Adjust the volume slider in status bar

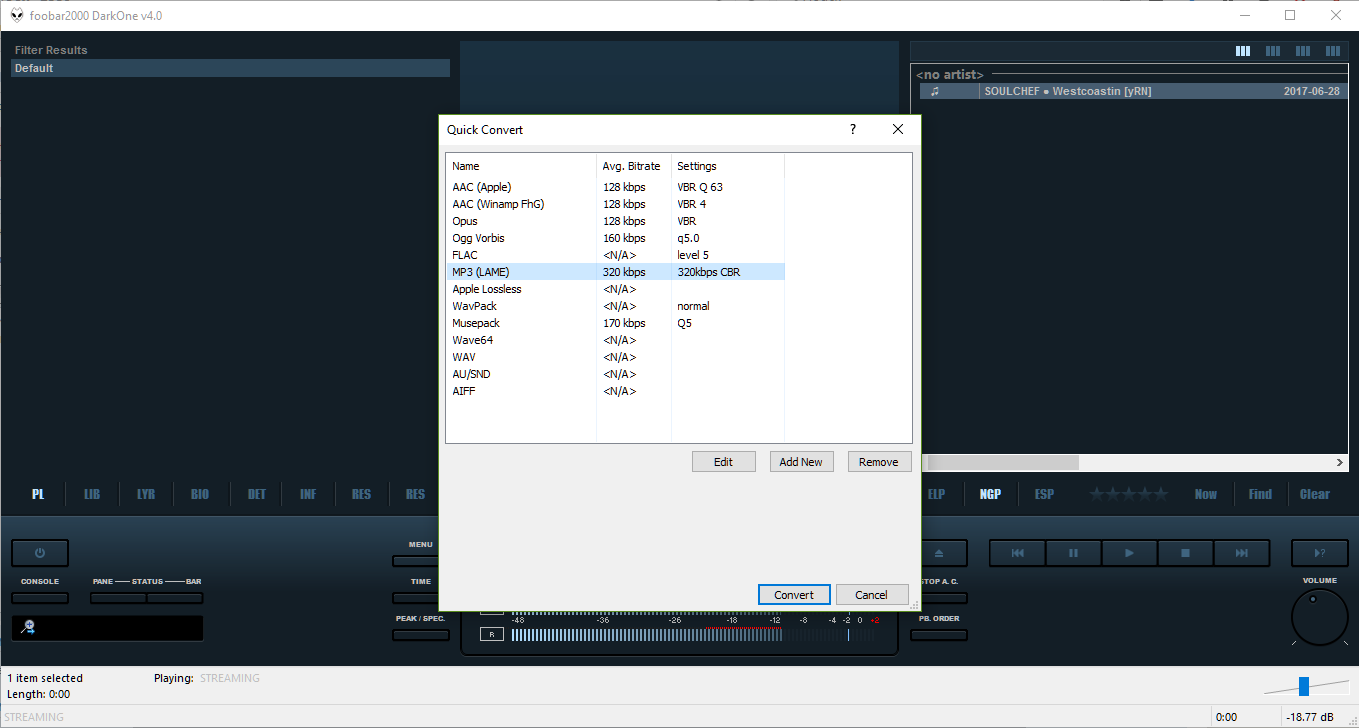[x=1303, y=686]
